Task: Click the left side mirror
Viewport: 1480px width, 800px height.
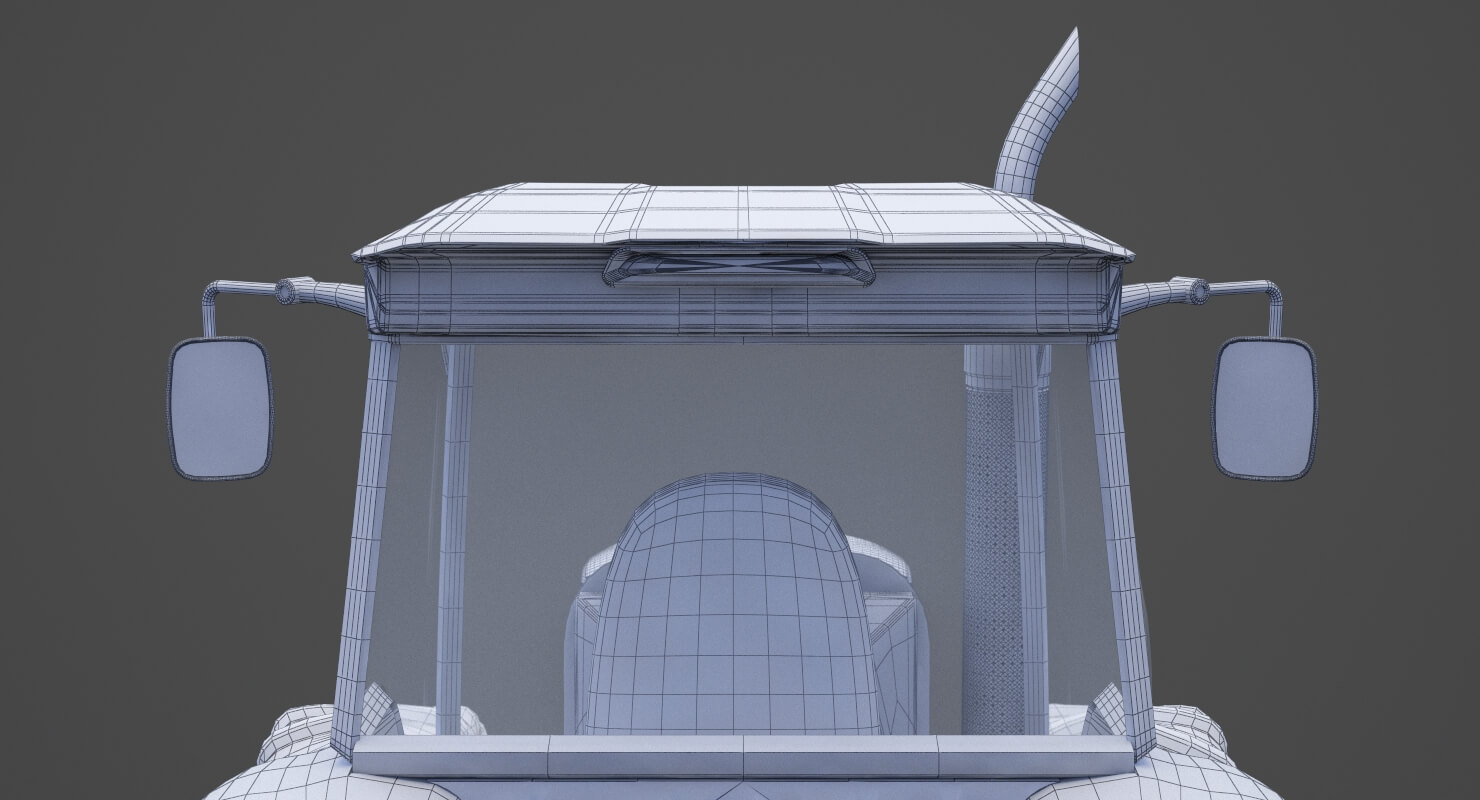Action: tap(220, 408)
